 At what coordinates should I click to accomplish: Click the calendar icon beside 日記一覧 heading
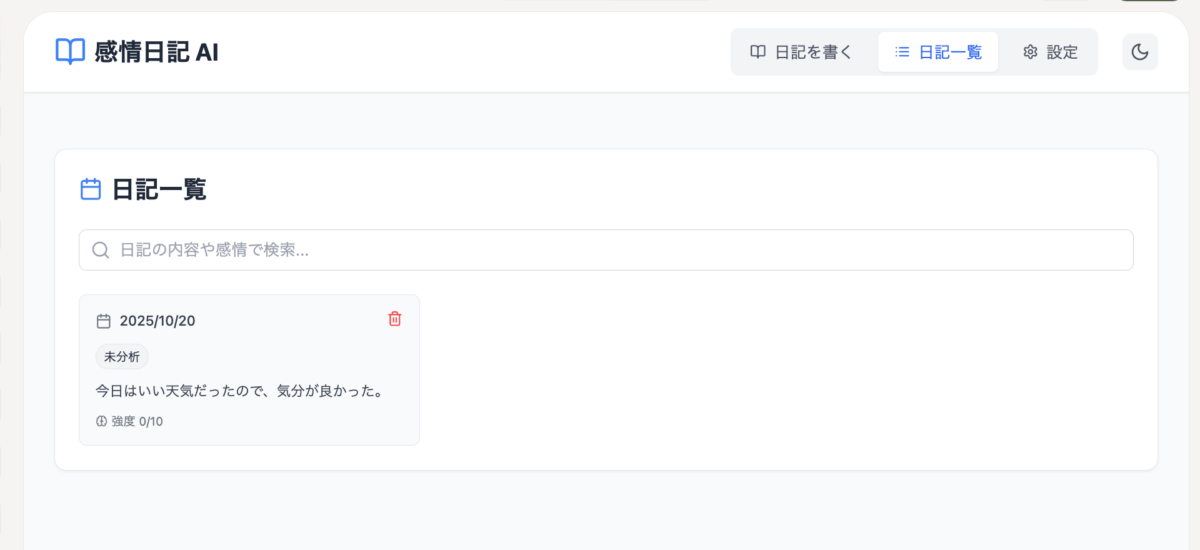(x=91, y=189)
